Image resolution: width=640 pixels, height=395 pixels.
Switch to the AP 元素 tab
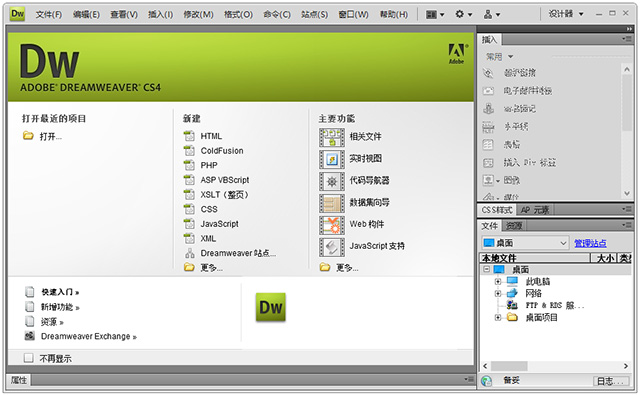[x=535, y=210]
